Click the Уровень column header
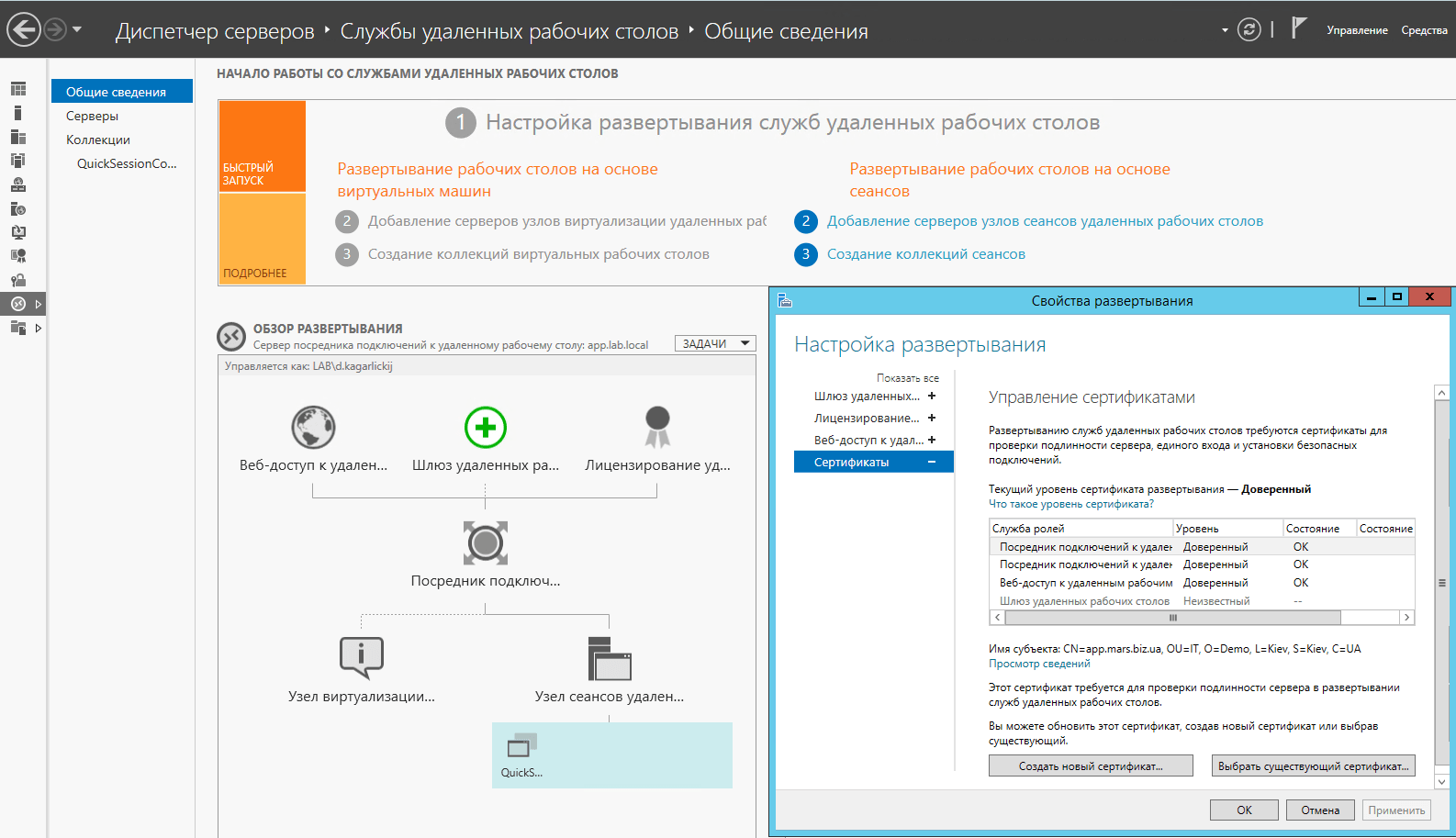1456x838 pixels. click(1227, 529)
